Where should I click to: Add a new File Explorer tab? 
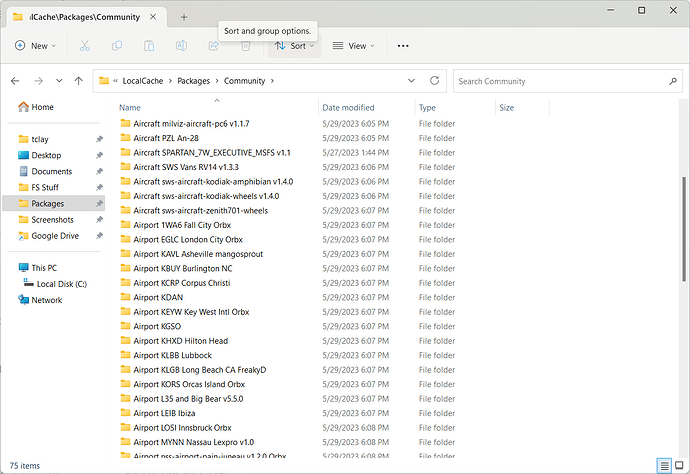coord(184,17)
